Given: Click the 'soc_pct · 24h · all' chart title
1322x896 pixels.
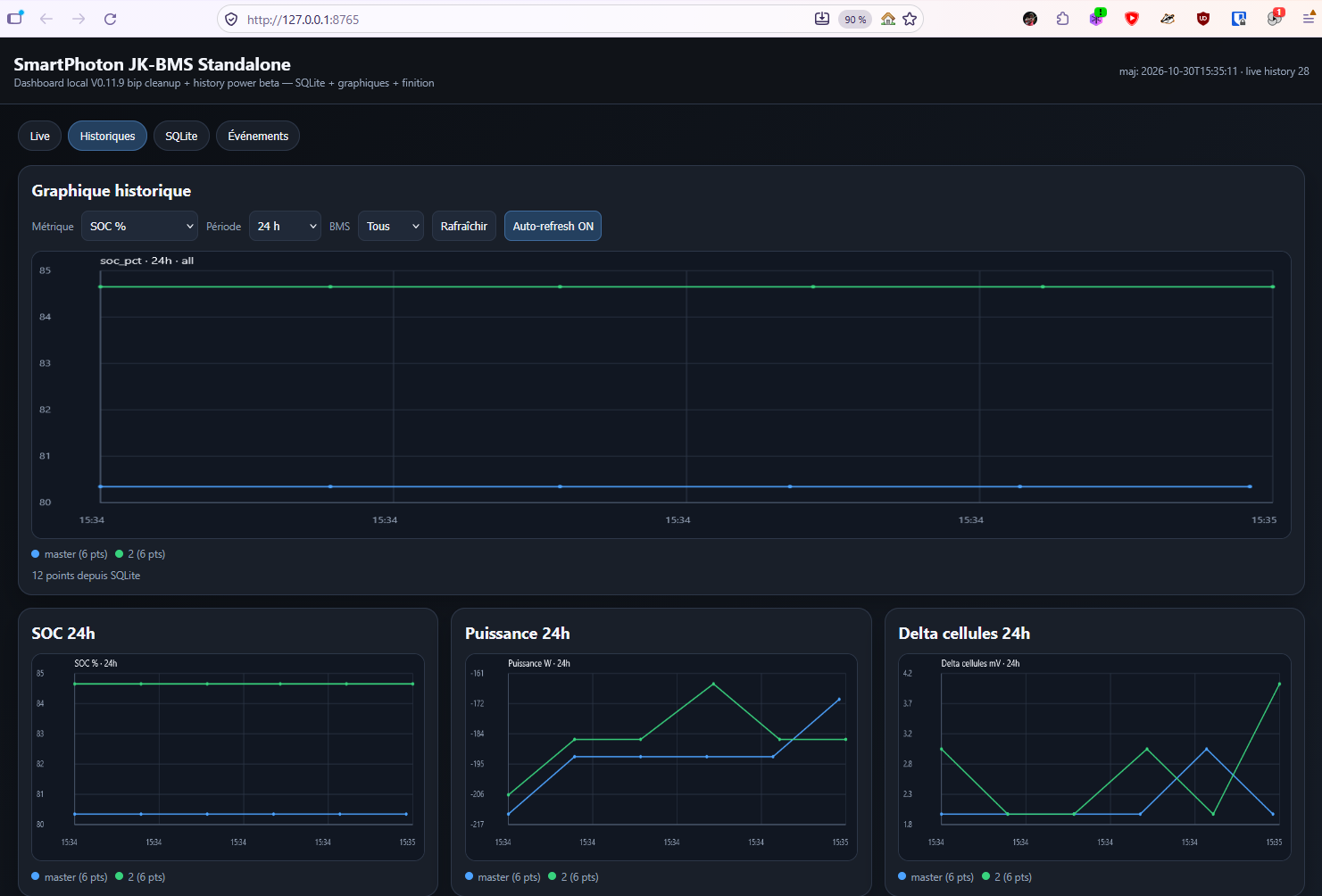Looking at the screenshot, I should 146,261.
